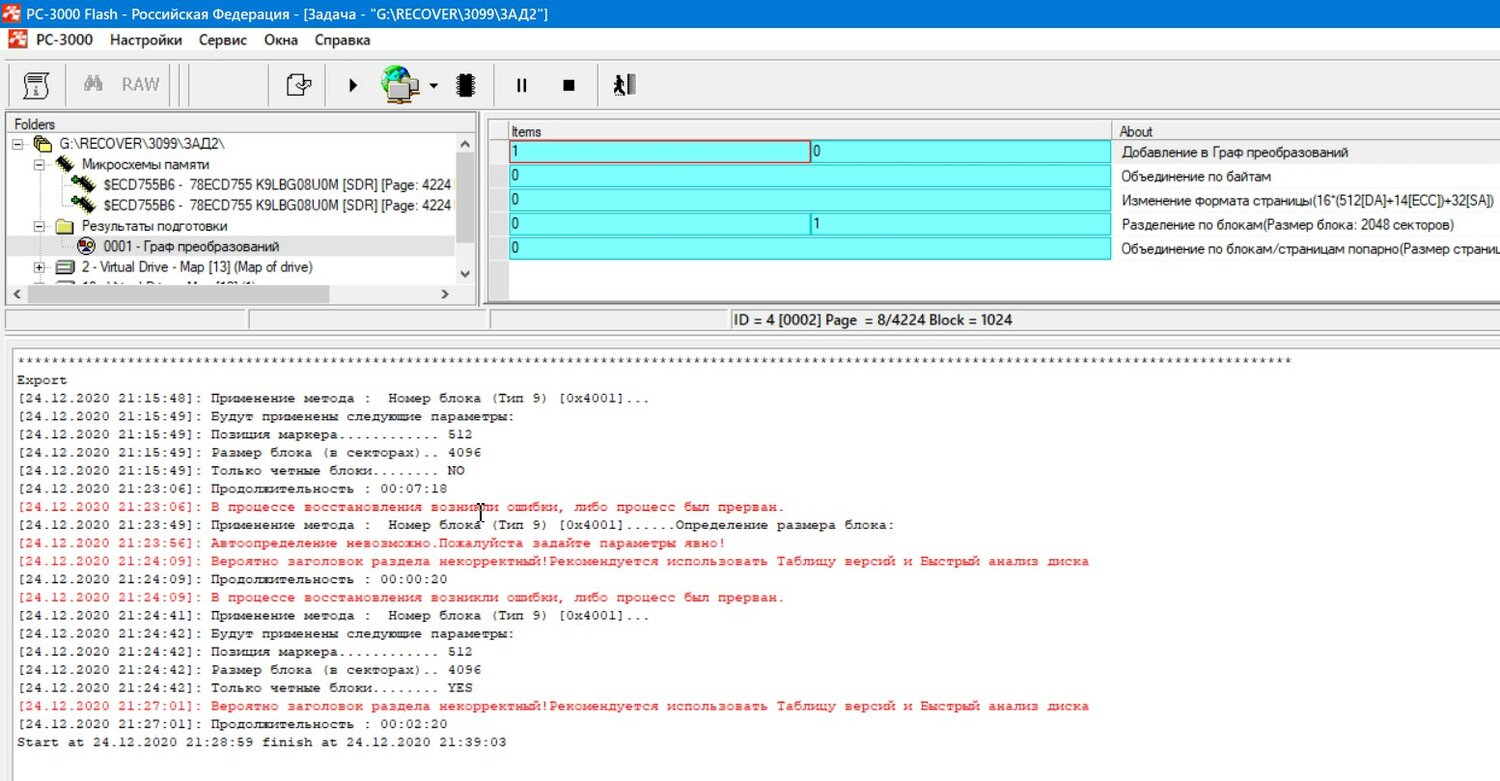Click the About column header
Screen dimensions: 1500x781
tap(1305, 131)
